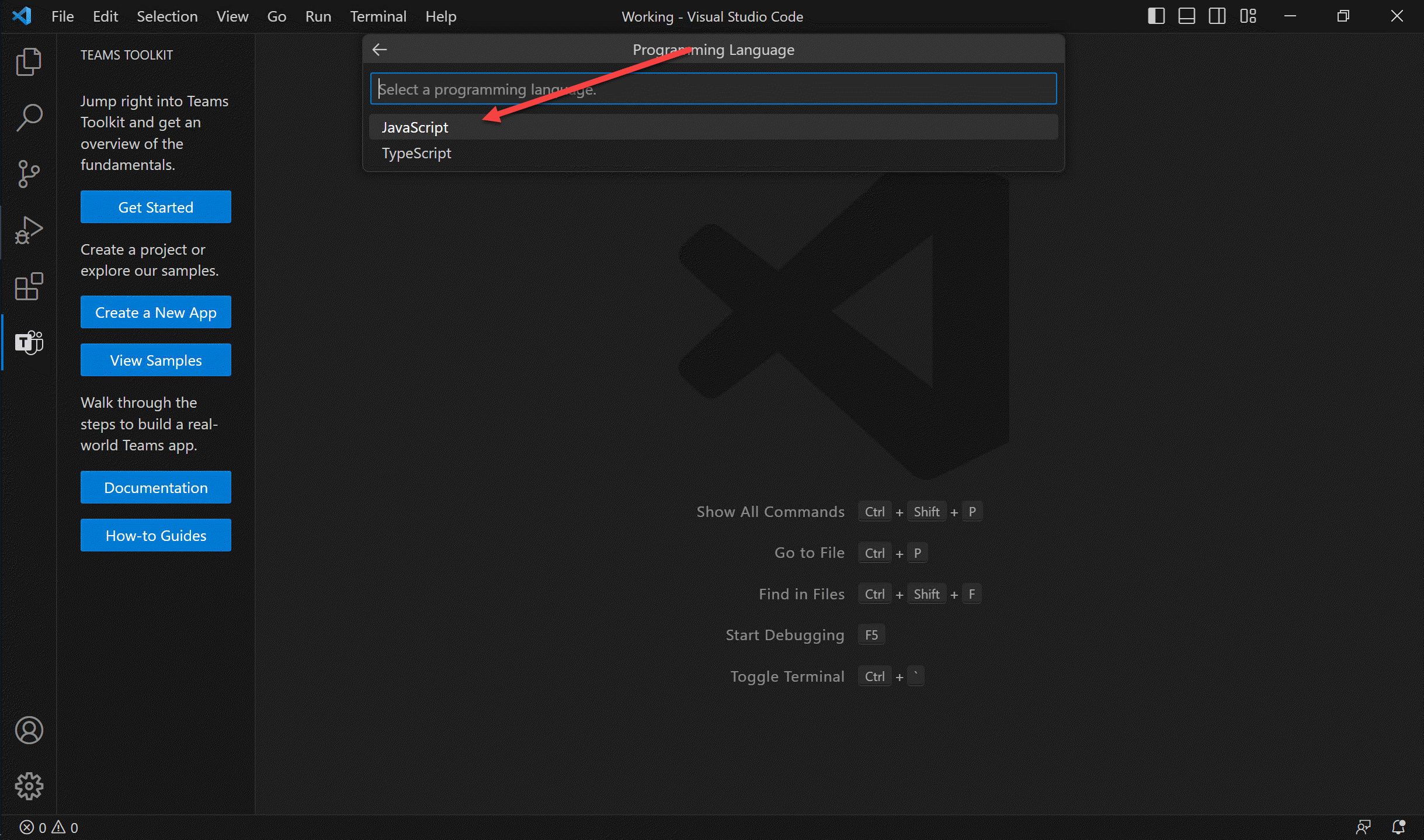Click the Create a New App button

point(156,312)
